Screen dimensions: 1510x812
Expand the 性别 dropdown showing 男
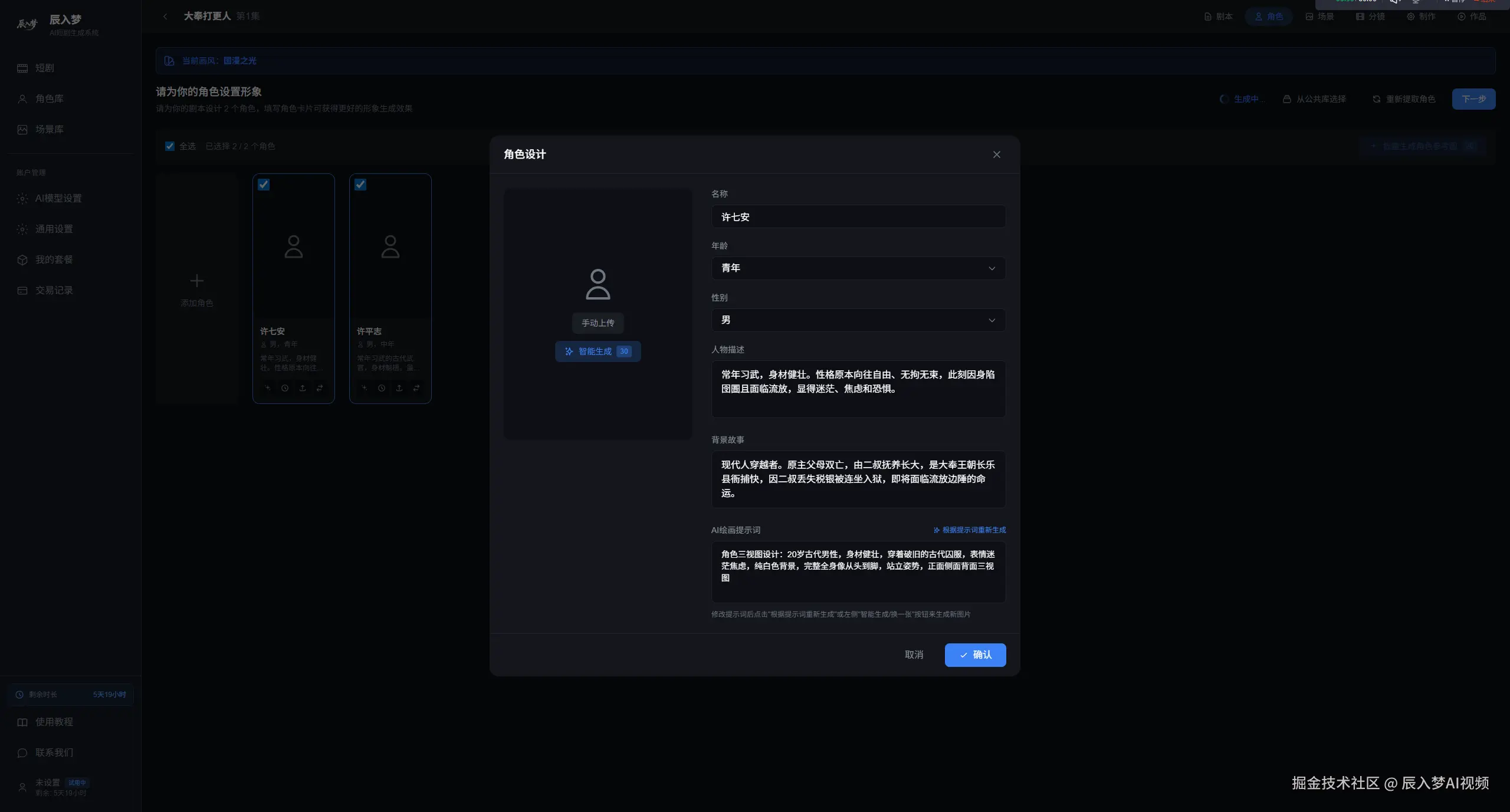(858, 320)
